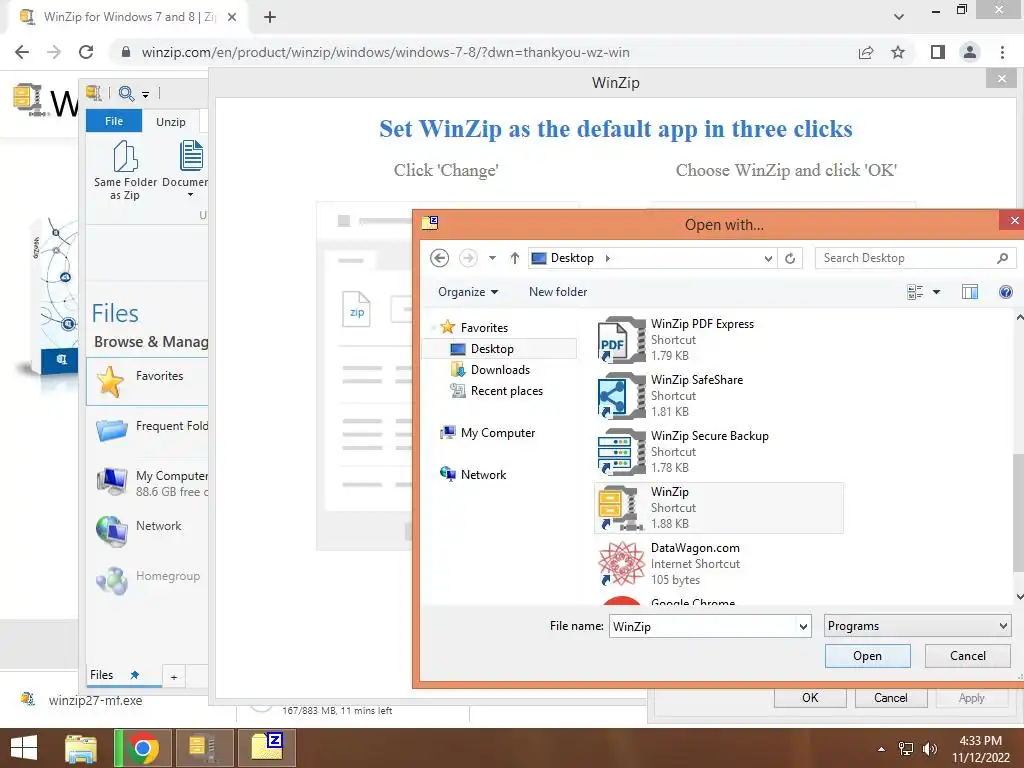Viewport: 1024px width, 768px height.
Task: Add new tab with plus in WinZip
Action: tap(174, 677)
